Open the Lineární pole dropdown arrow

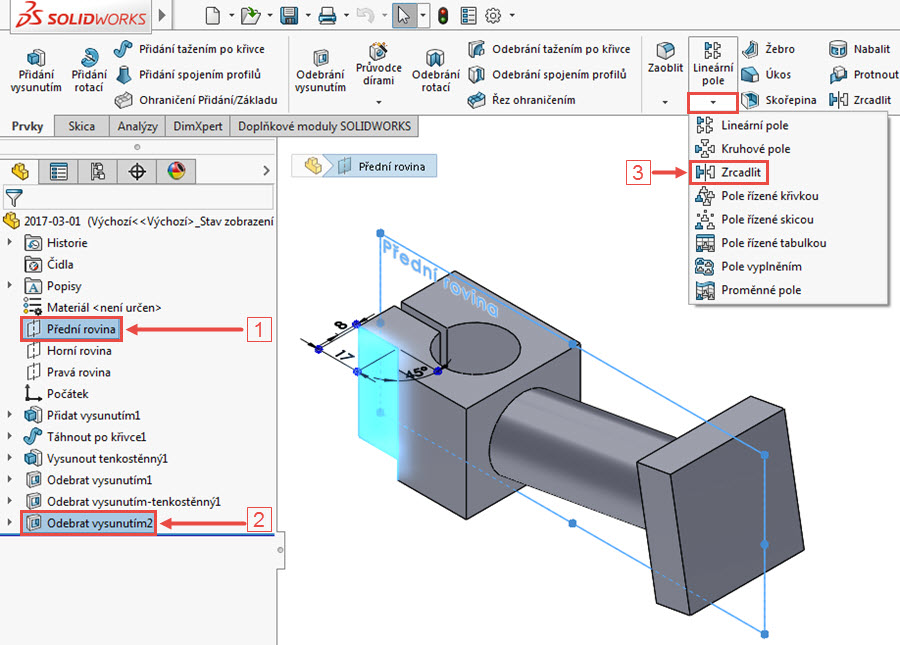pos(713,102)
